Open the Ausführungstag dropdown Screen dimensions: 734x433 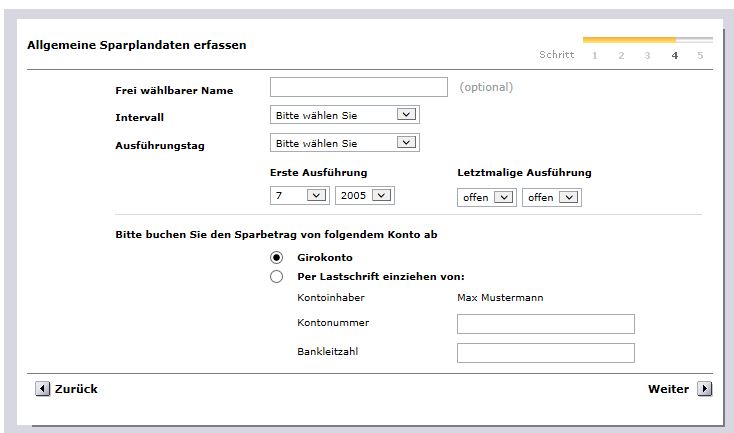(x=344, y=143)
